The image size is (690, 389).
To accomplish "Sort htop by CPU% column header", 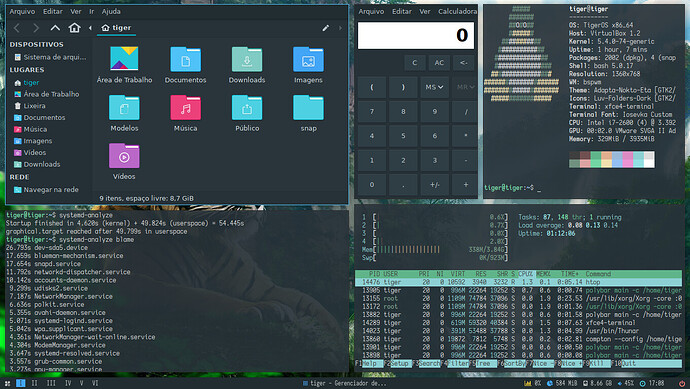I will click(525, 274).
